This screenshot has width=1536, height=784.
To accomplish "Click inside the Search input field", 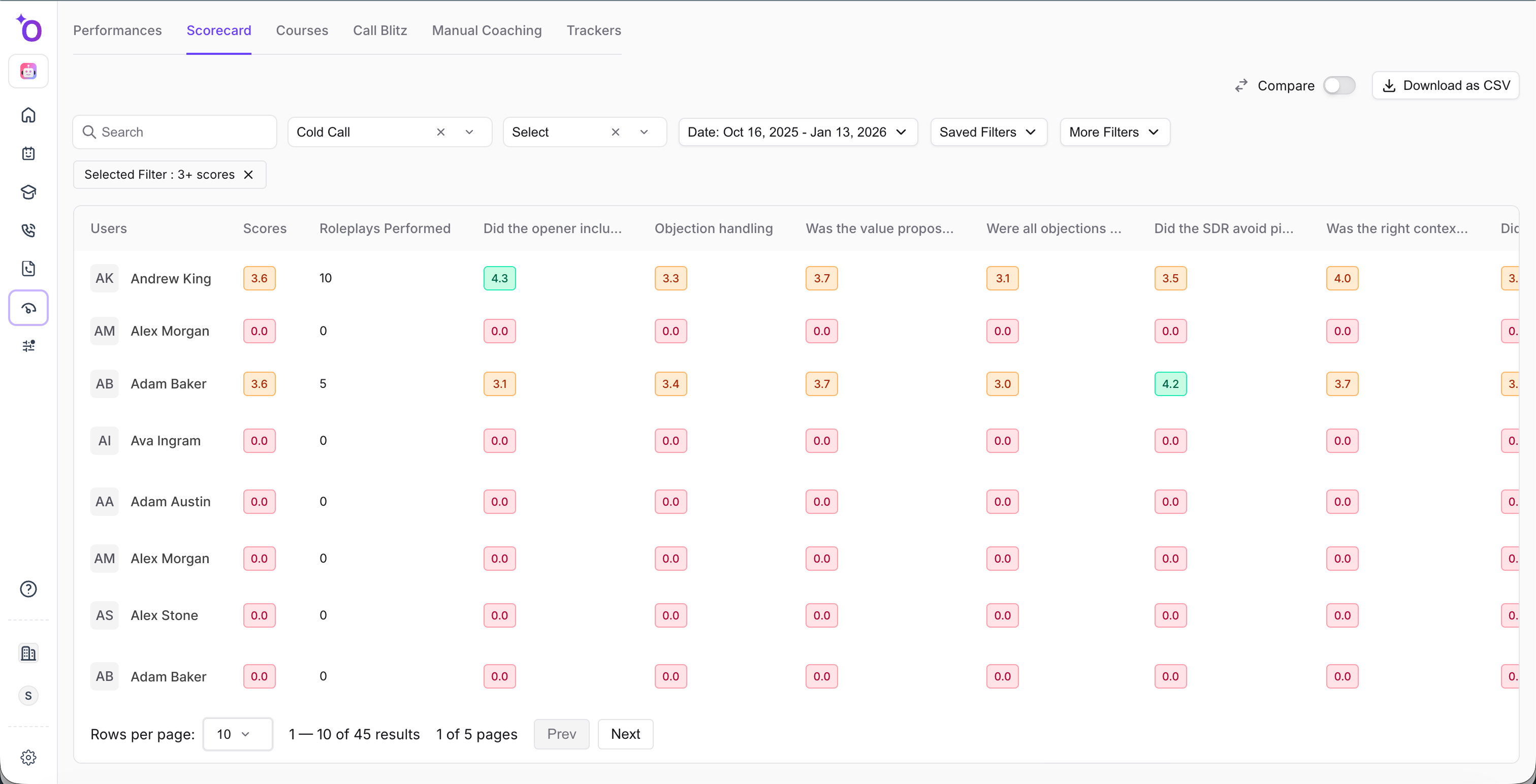I will (x=174, y=132).
